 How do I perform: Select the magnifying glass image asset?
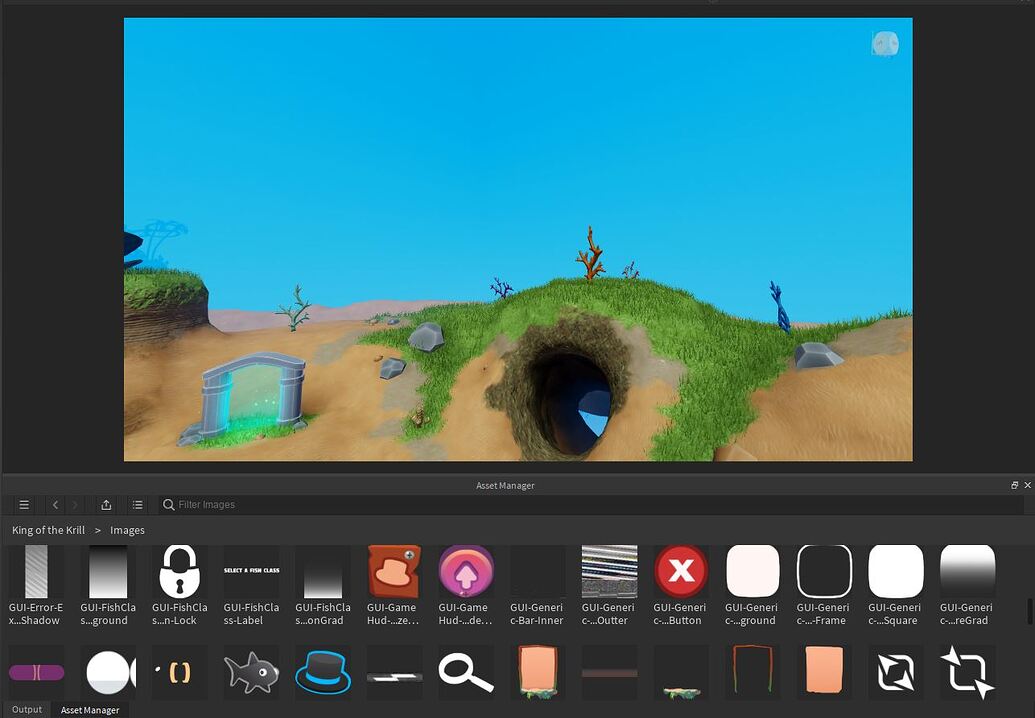(x=466, y=672)
